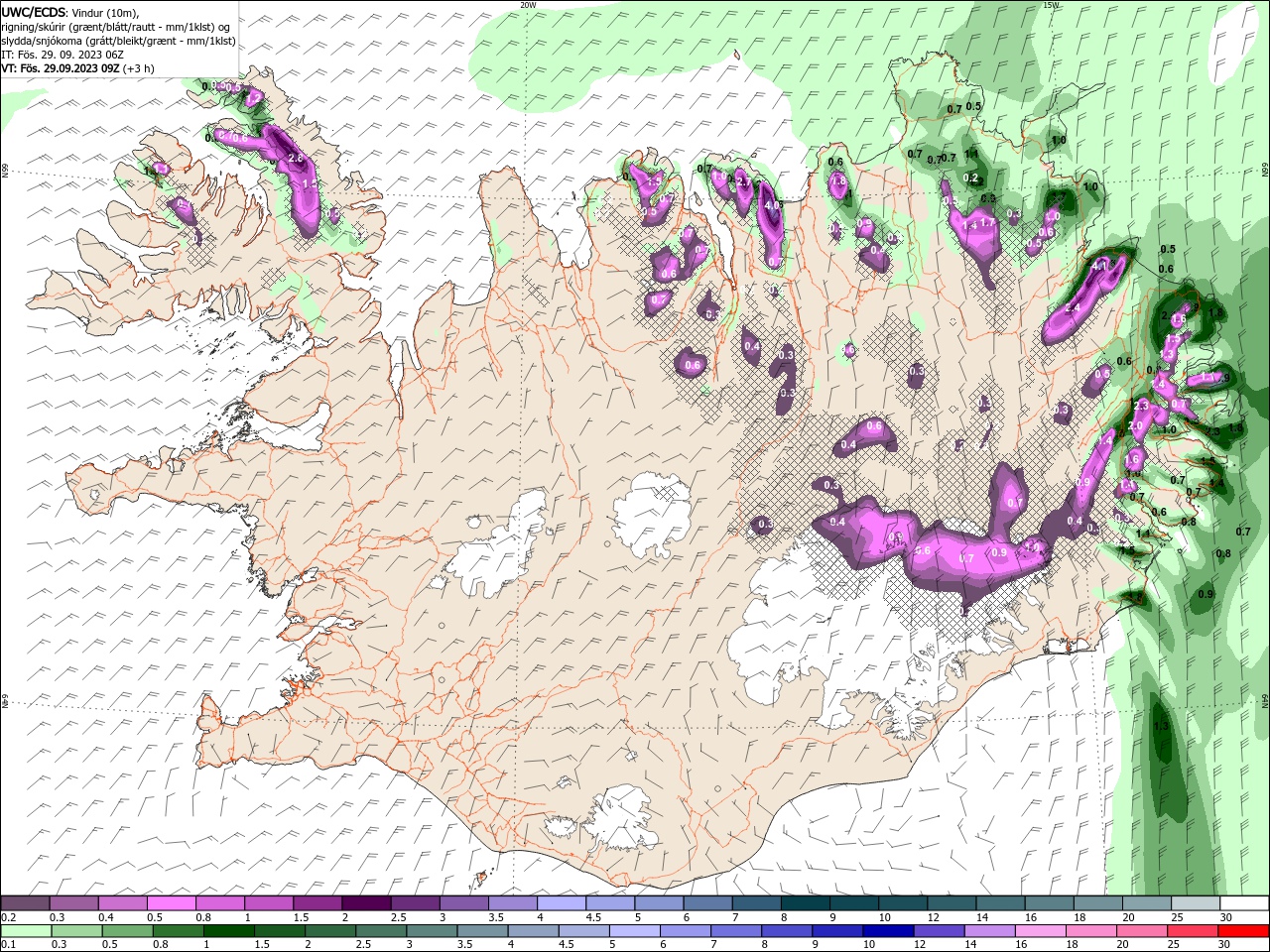Click the initial time 'IT: Fös. 29. 09. 2023 06Z'
The height and width of the screenshot is (952, 1270).
pos(61,55)
